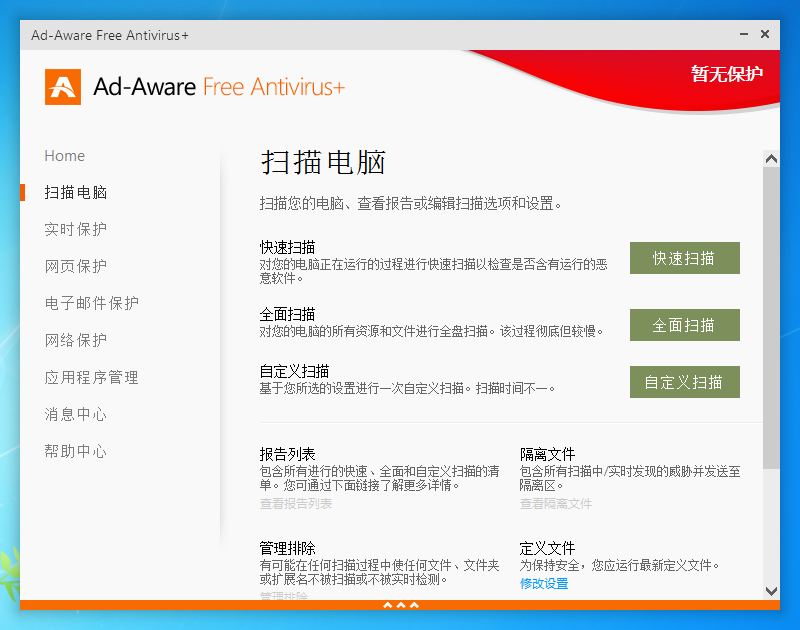
Task: Open 消息中心 from the sidebar
Action: pos(76,414)
